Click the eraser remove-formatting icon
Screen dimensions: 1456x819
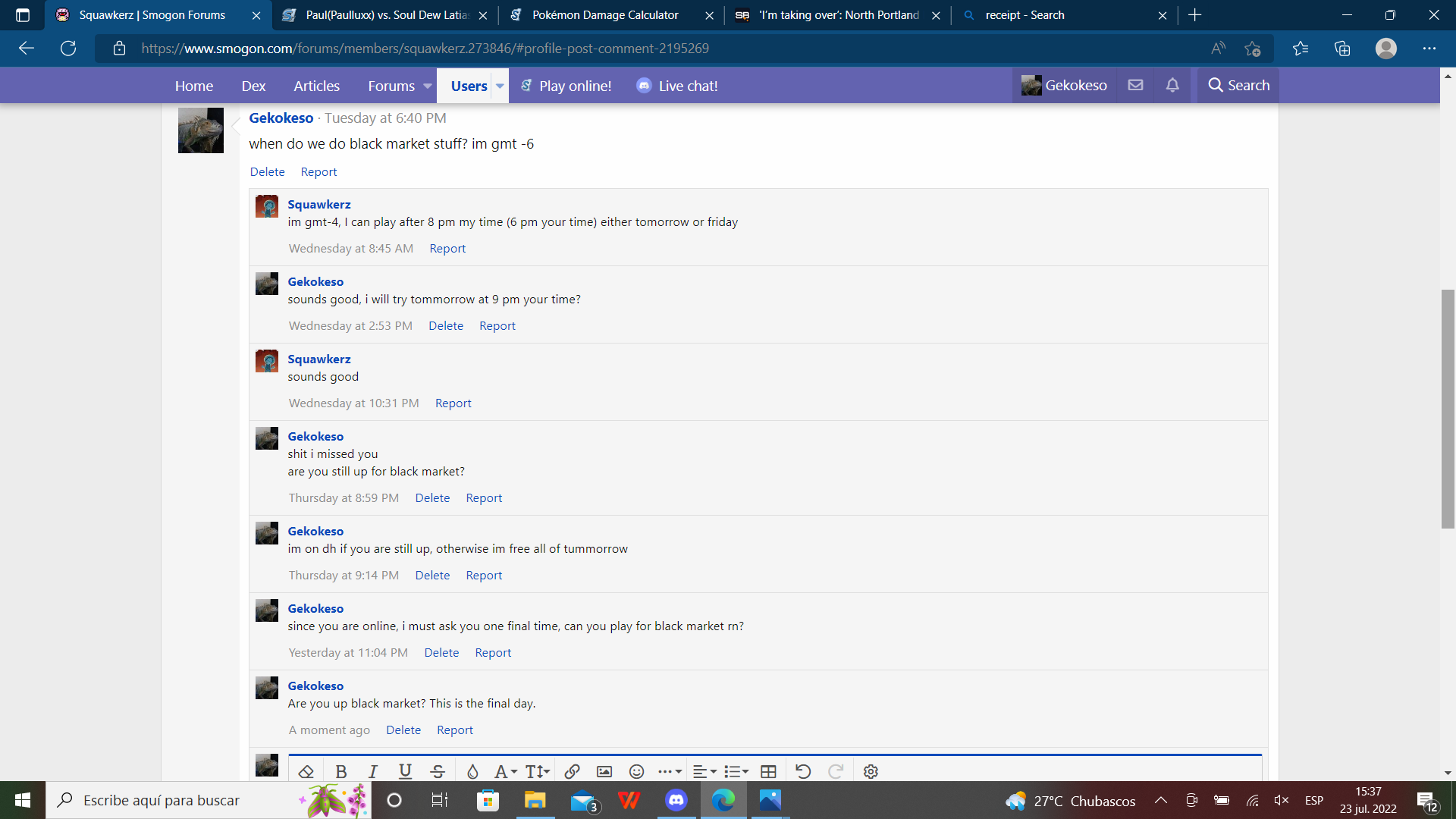[x=306, y=771]
